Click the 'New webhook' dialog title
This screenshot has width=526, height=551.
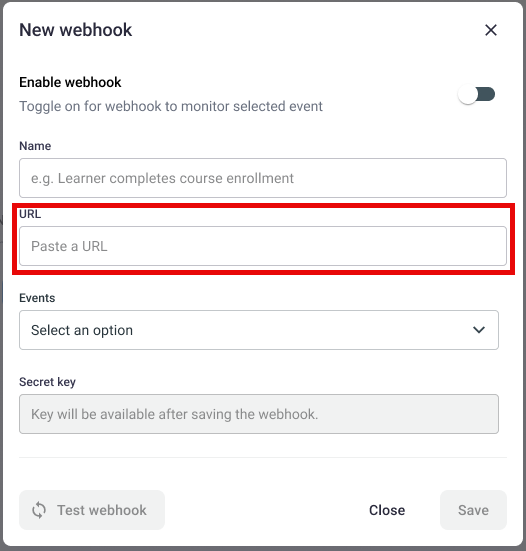coord(76,30)
